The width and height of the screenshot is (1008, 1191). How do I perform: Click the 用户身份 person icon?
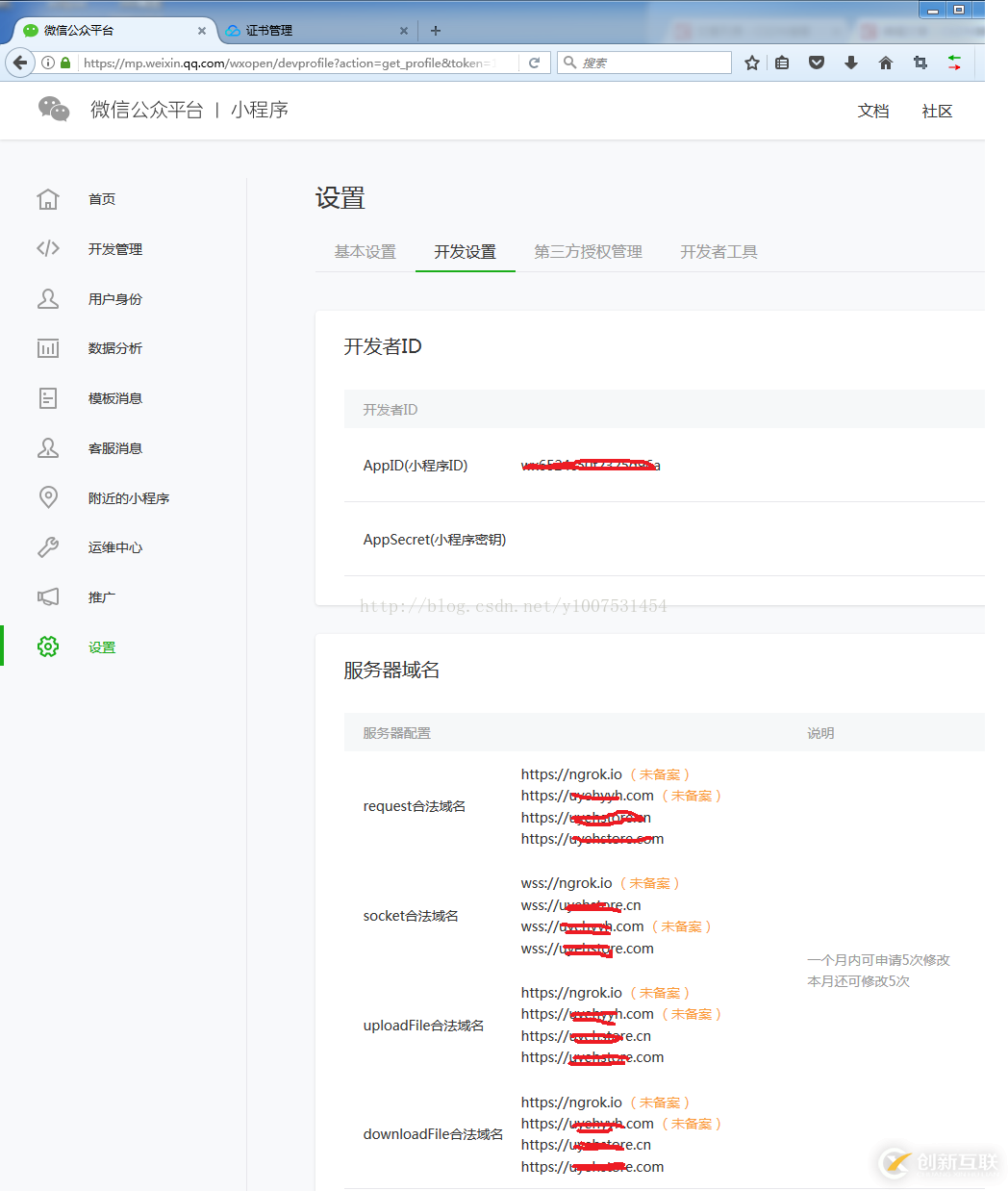[x=48, y=298]
